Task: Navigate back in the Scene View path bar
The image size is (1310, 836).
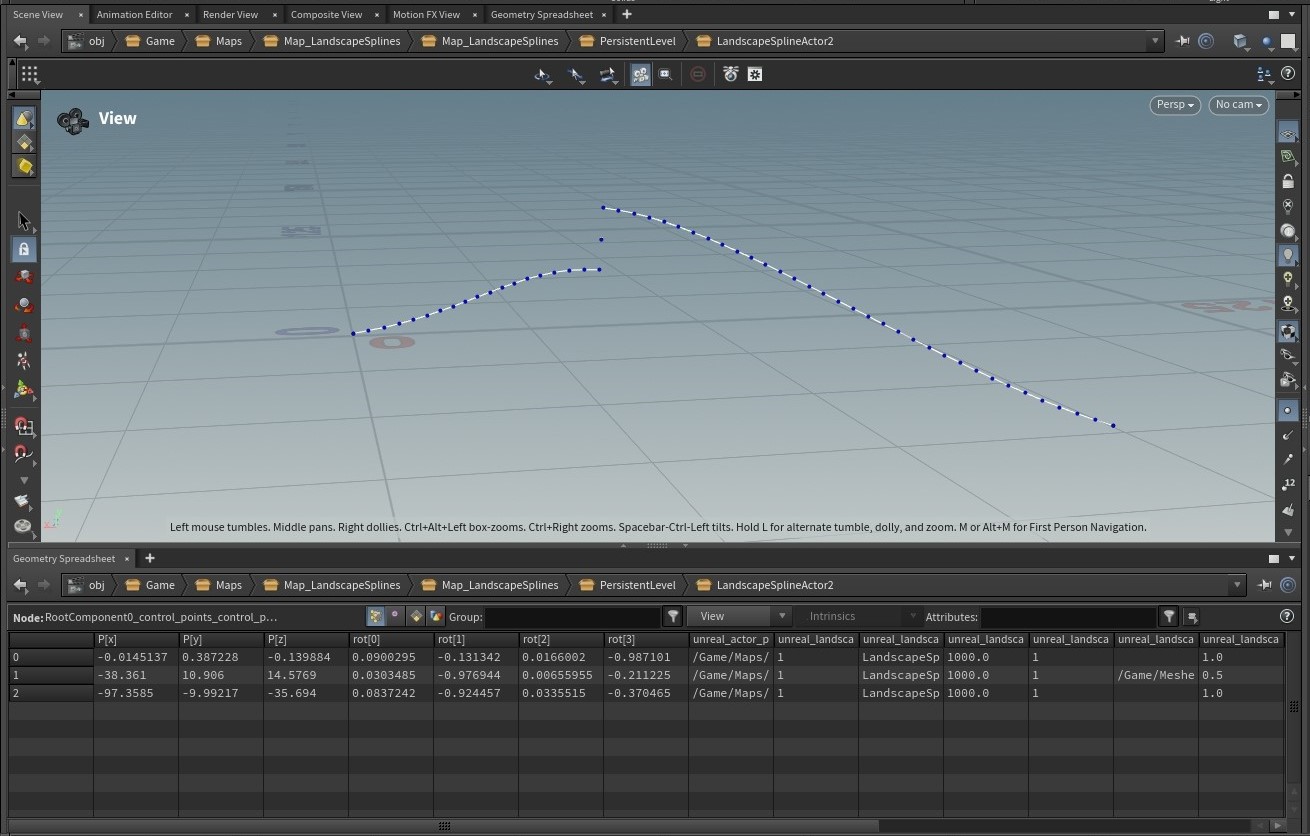Action: click(x=20, y=41)
